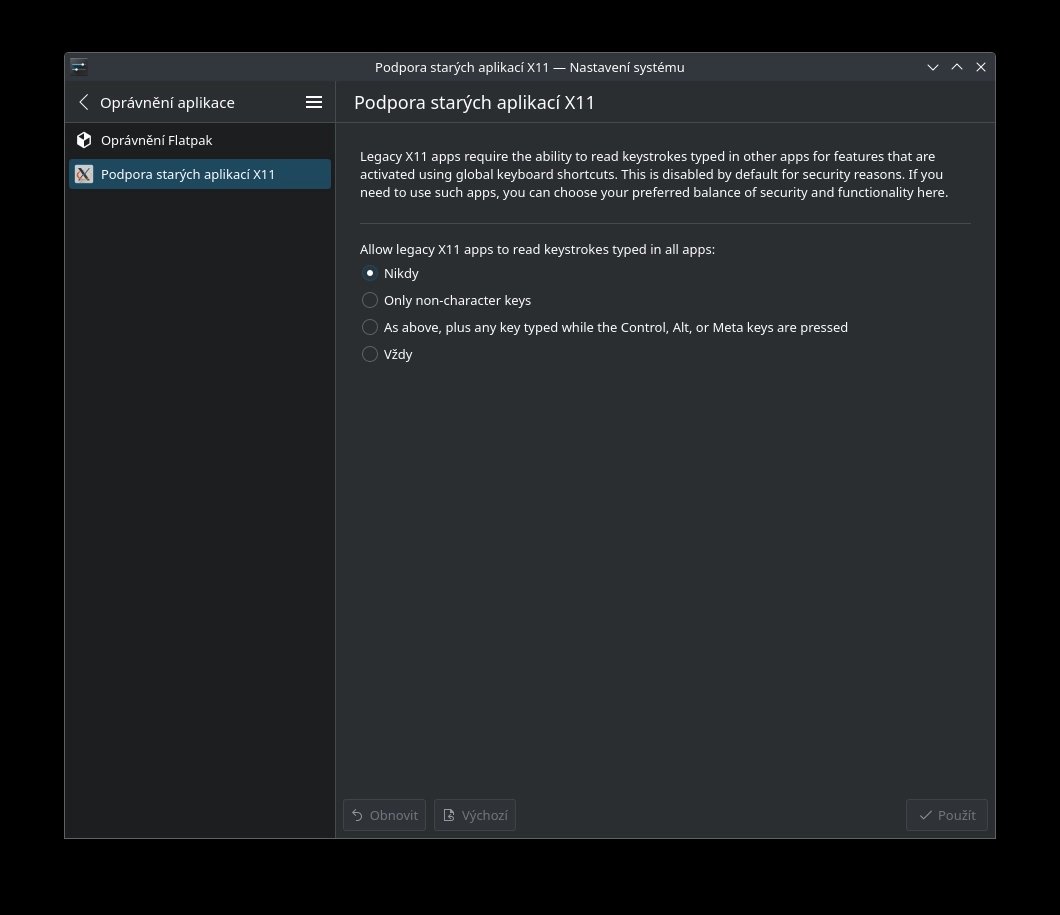Screen dimensions: 1060x915
Task: Click the document icon on Výchozí button
Action: click(449, 815)
